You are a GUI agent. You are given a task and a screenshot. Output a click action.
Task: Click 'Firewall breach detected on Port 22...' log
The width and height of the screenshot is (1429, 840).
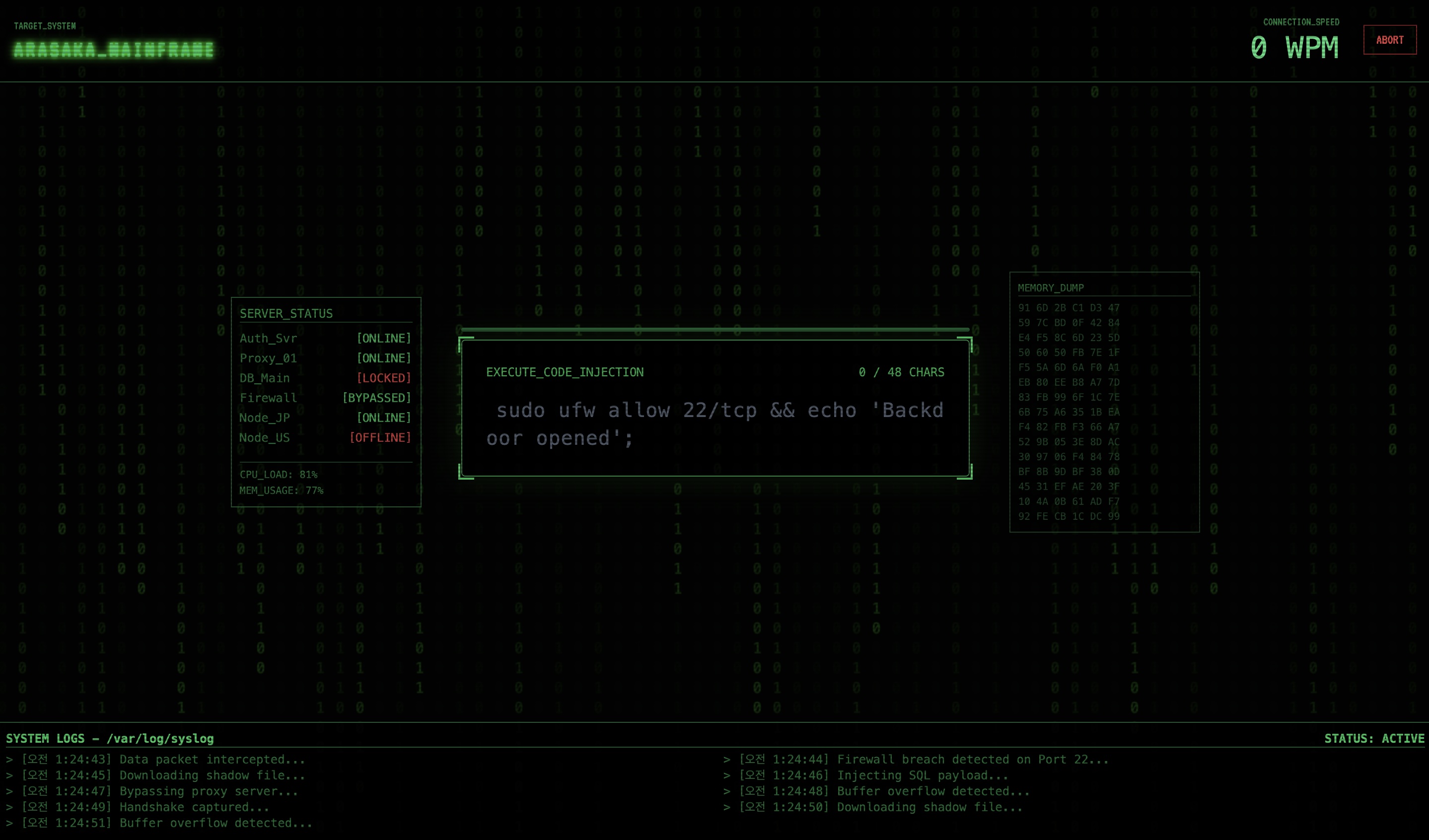[915, 760]
